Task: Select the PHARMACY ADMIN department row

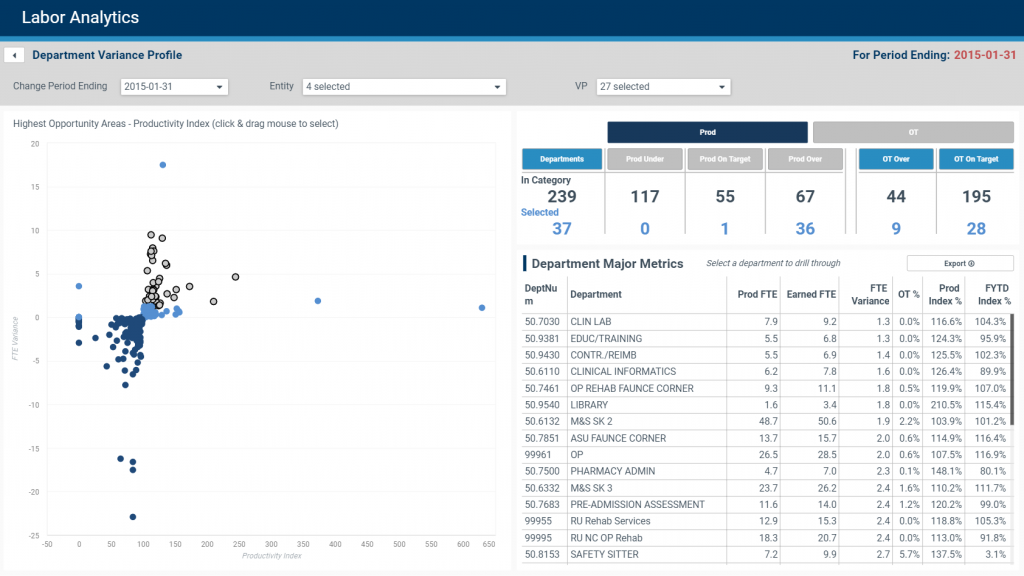Action: coord(700,471)
